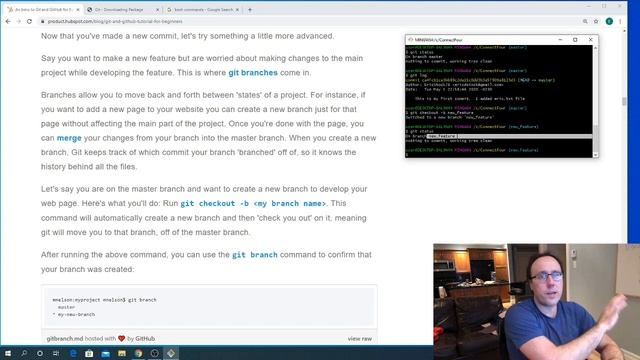Viewport: 640px width, 360px height.
Task: Open the GitHub link in gist footer
Action: click(x=145, y=338)
